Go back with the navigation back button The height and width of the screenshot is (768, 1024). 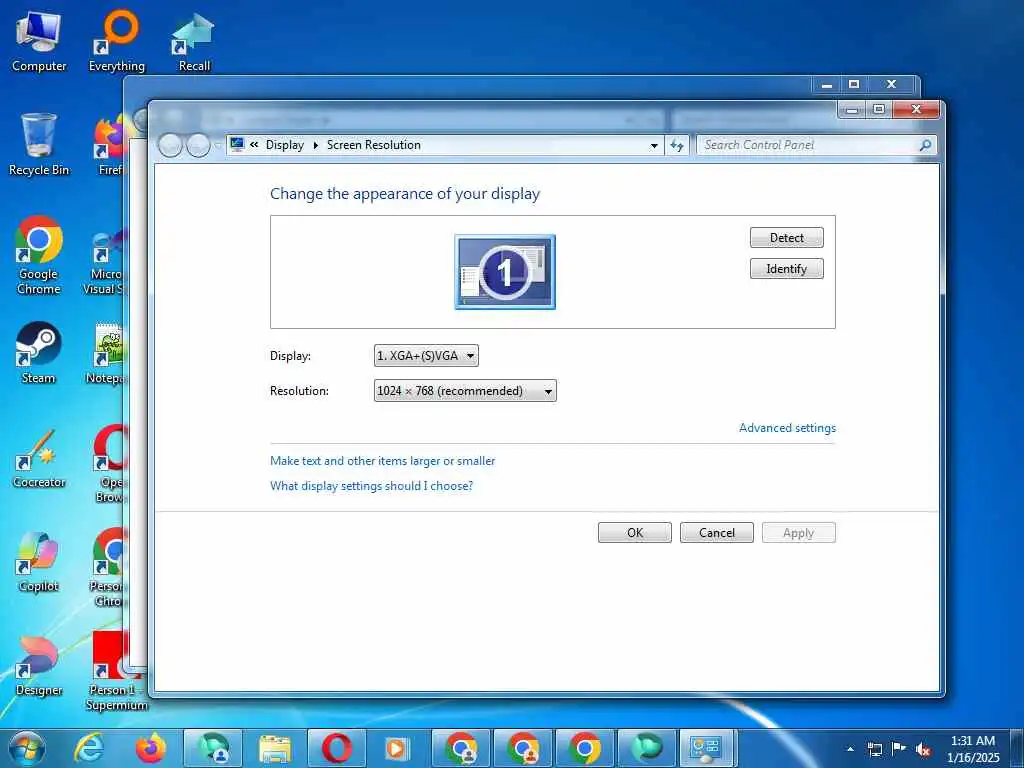point(170,145)
